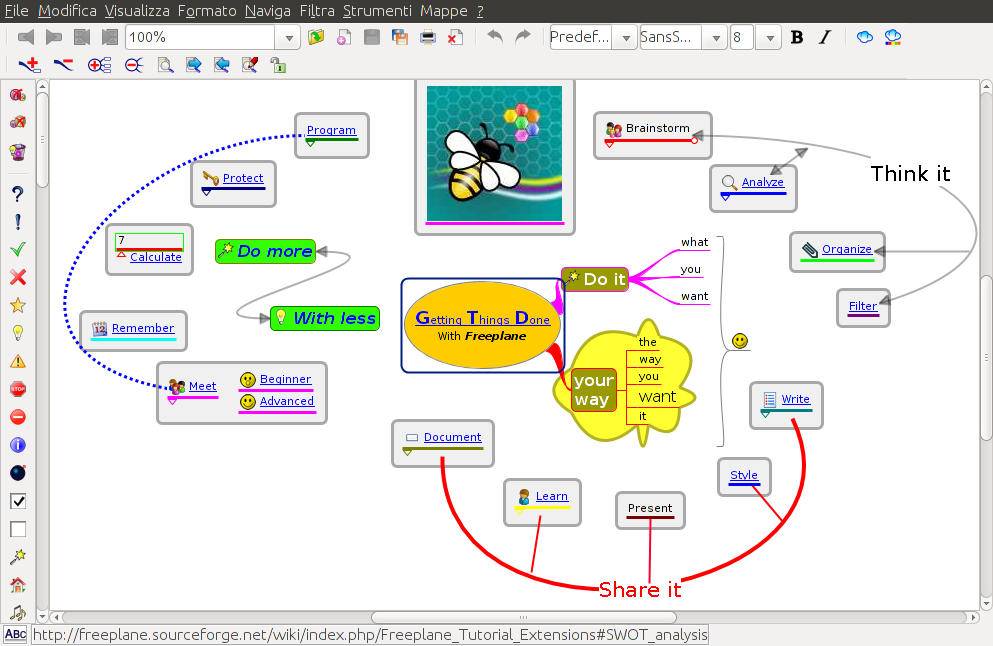Open the Strumenti menu
The width and height of the screenshot is (993, 646).
[377, 11]
